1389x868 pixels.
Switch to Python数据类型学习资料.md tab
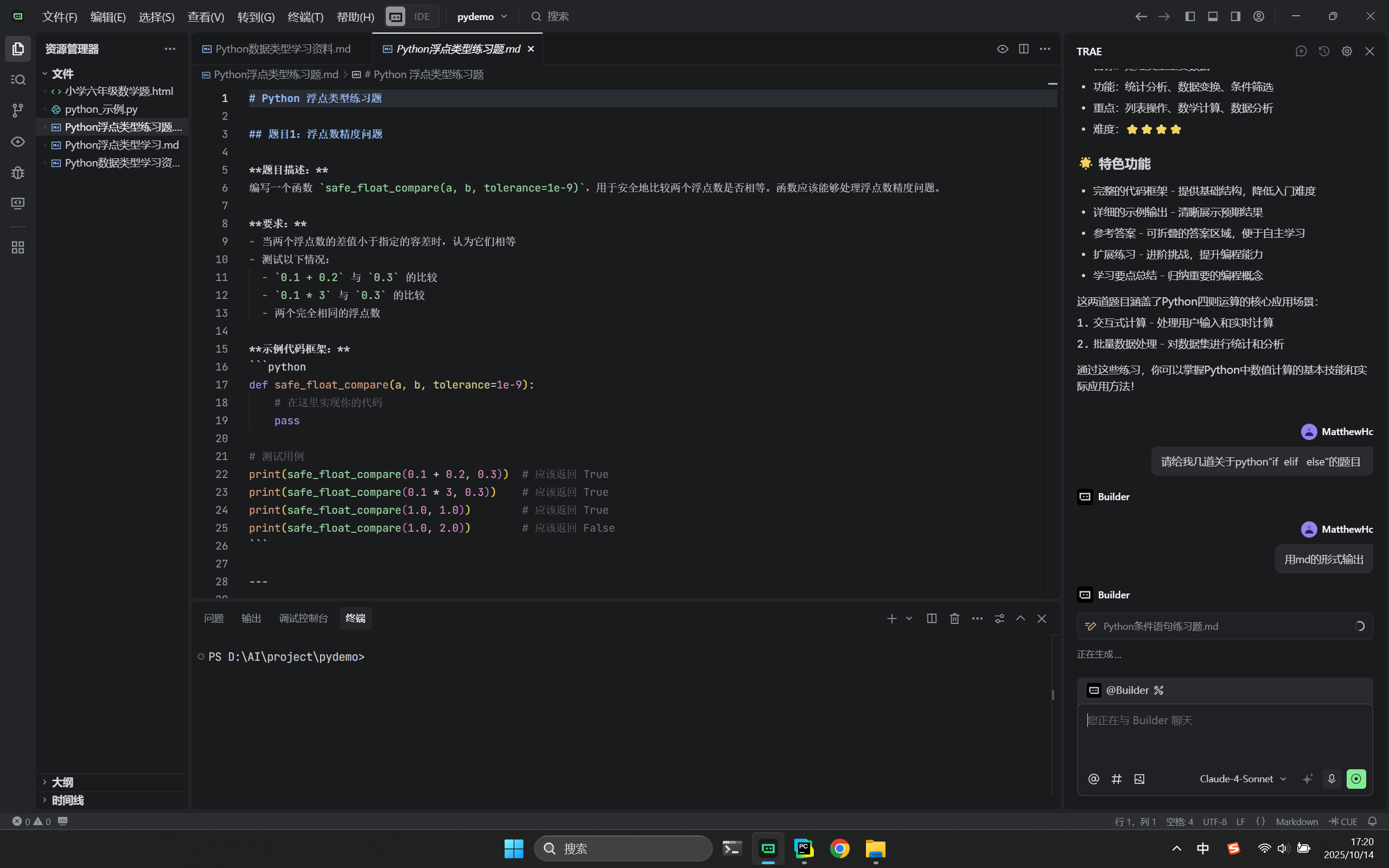tap(282, 49)
